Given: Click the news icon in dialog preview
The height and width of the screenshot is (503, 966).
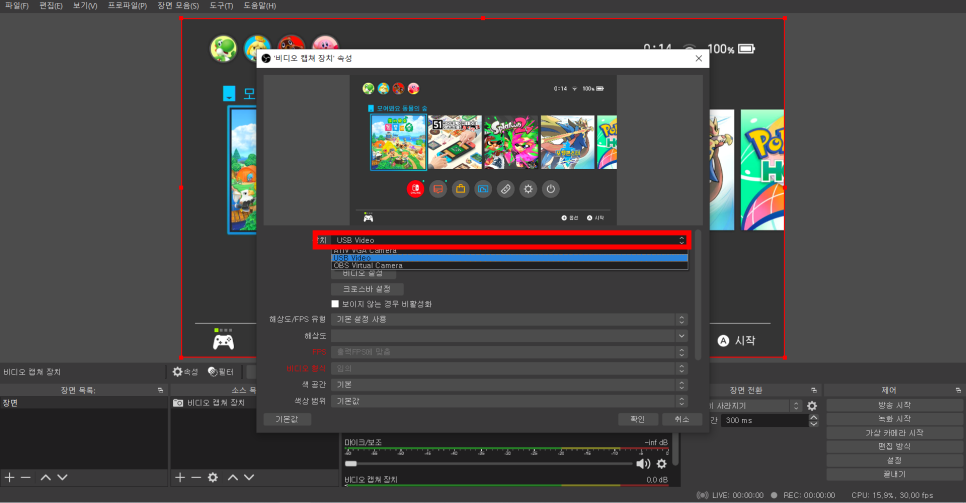Looking at the screenshot, I should tap(438, 189).
